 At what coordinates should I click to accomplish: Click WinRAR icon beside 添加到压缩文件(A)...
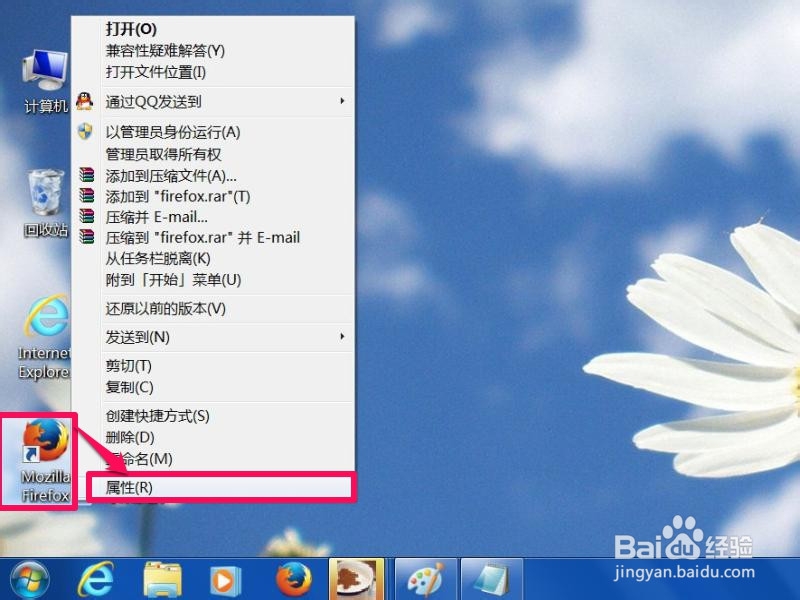point(87,175)
